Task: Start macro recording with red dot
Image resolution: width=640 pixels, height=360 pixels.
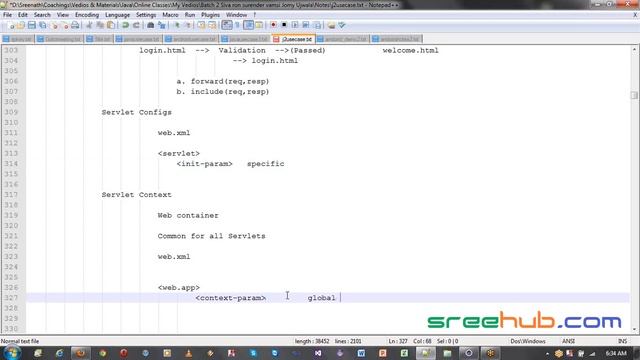Action: (x=273, y=25)
